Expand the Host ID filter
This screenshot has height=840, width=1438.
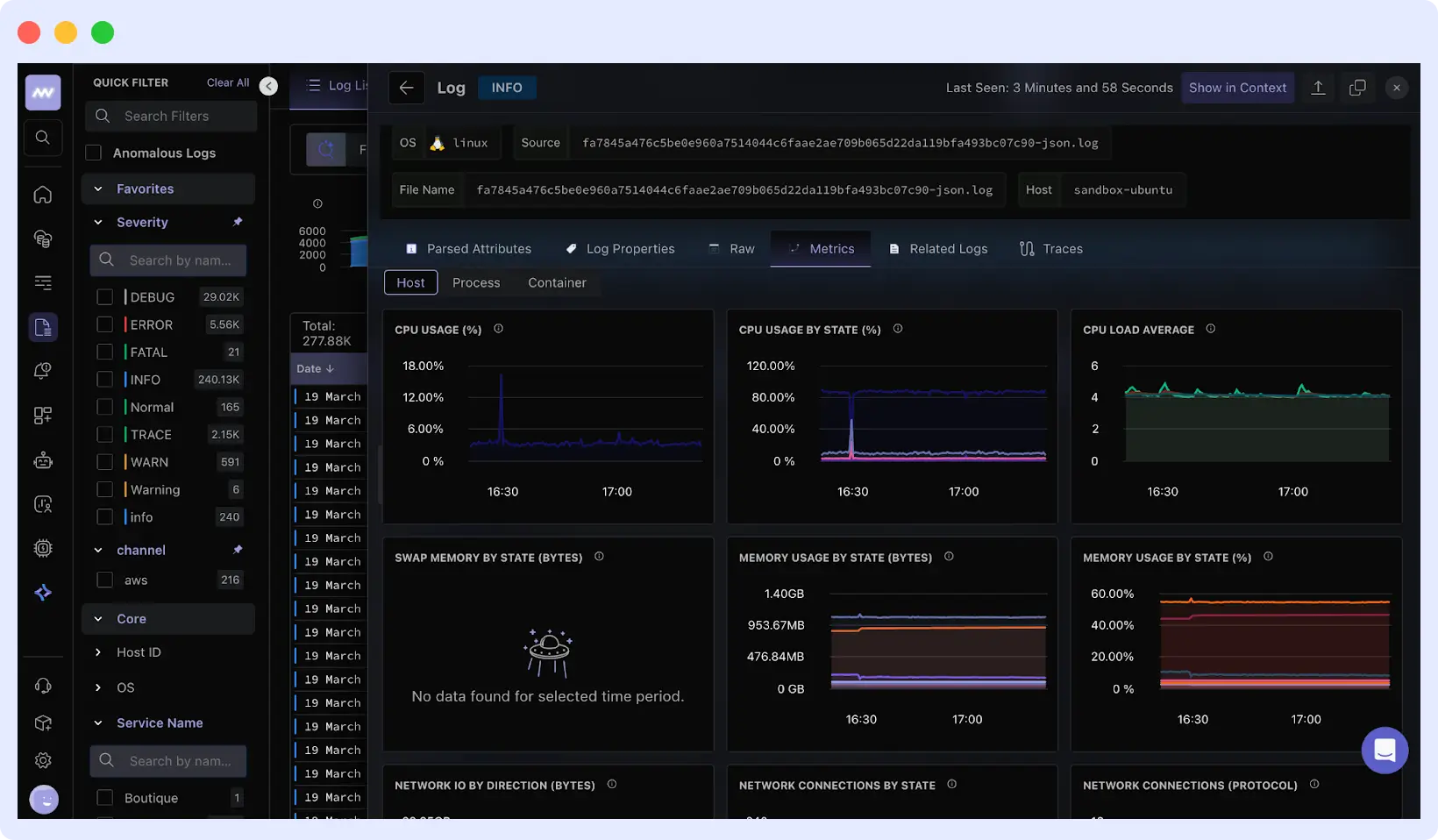click(x=97, y=651)
